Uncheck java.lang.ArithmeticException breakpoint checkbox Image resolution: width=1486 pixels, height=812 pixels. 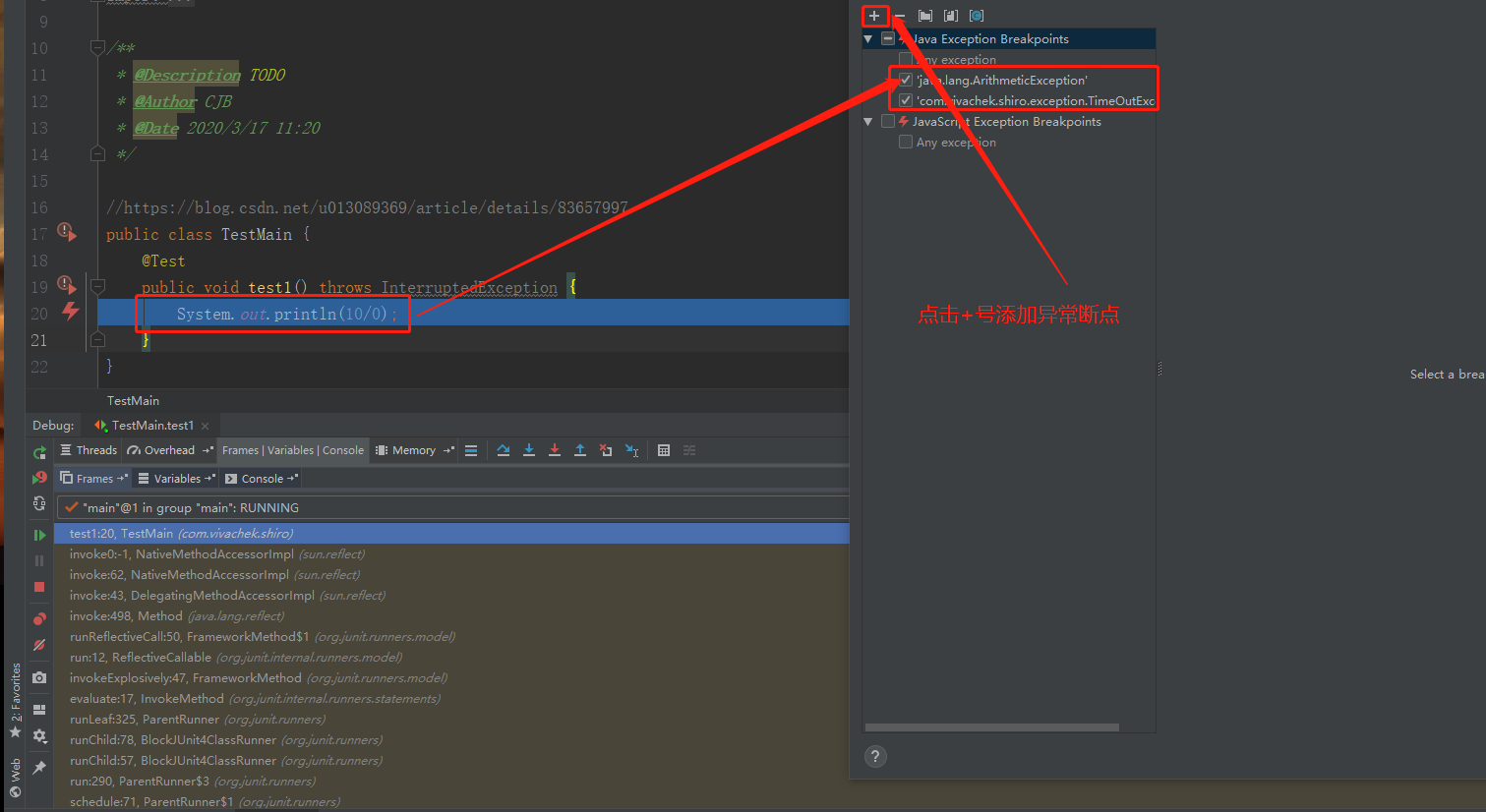pyautogui.click(x=906, y=80)
